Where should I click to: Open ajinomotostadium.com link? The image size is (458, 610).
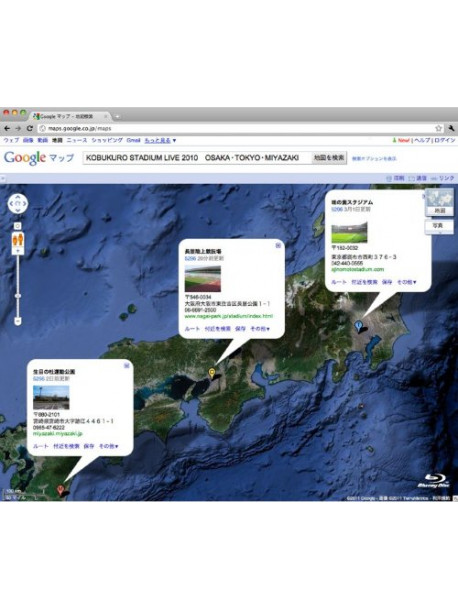point(357,269)
